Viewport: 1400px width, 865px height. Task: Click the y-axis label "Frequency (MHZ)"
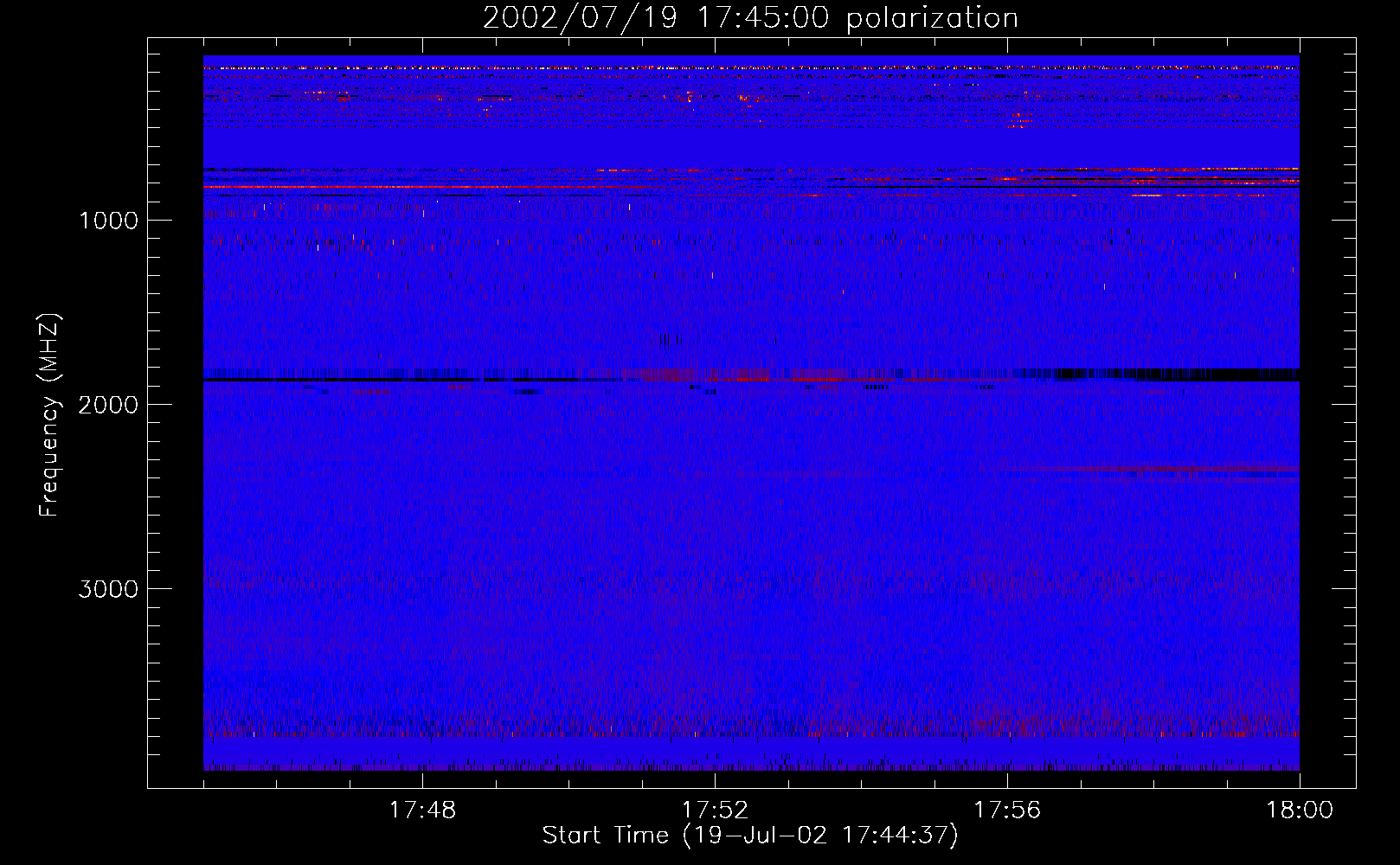tap(49, 415)
